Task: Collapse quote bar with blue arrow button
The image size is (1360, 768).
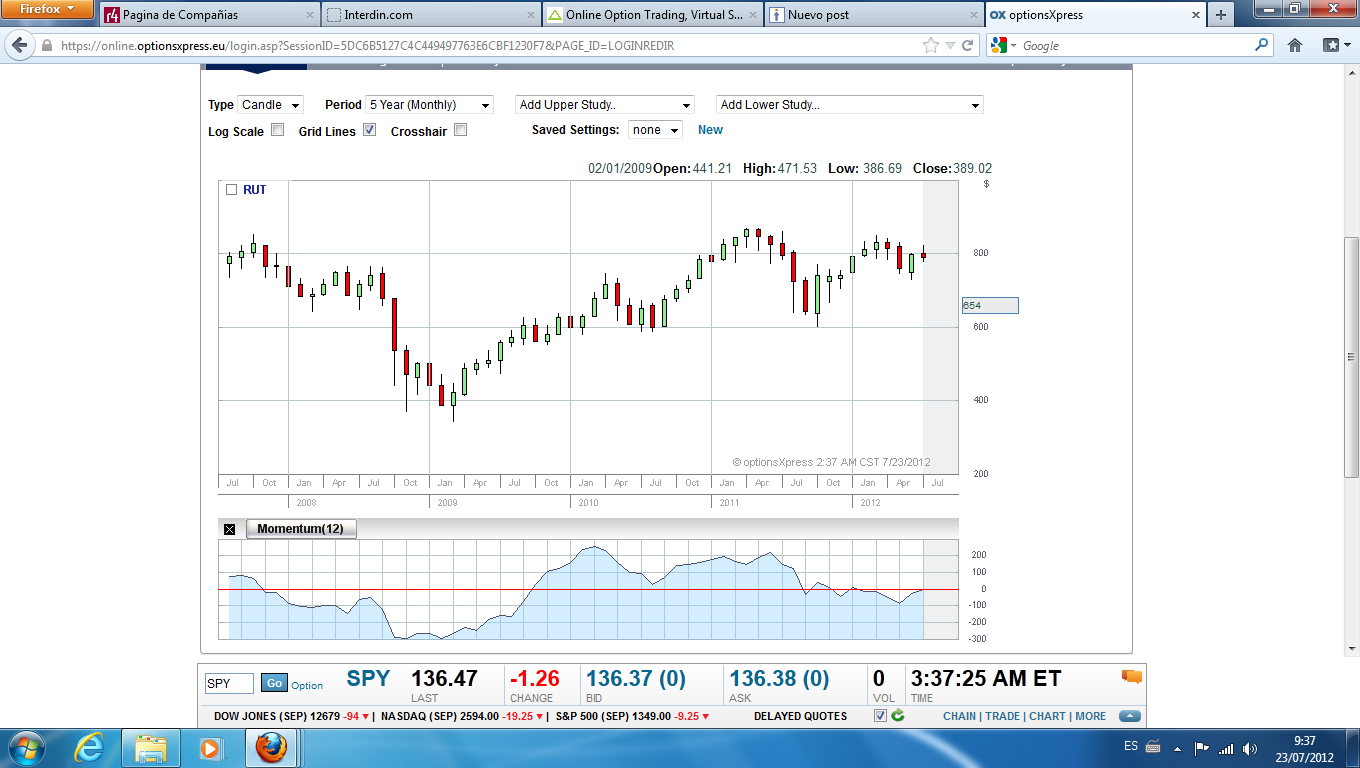Action: 1129,716
